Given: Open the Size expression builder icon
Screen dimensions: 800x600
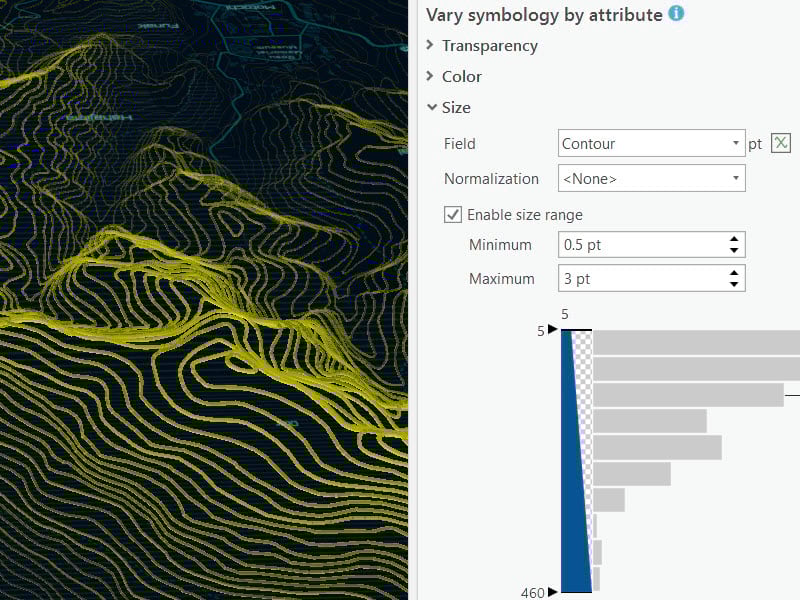Looking at the screenshot, I should point(782,143).
